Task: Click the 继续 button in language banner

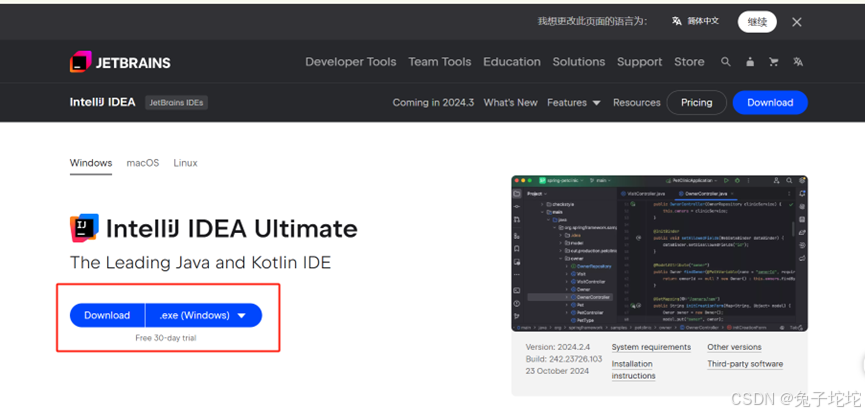Action: tap(757, 22)
